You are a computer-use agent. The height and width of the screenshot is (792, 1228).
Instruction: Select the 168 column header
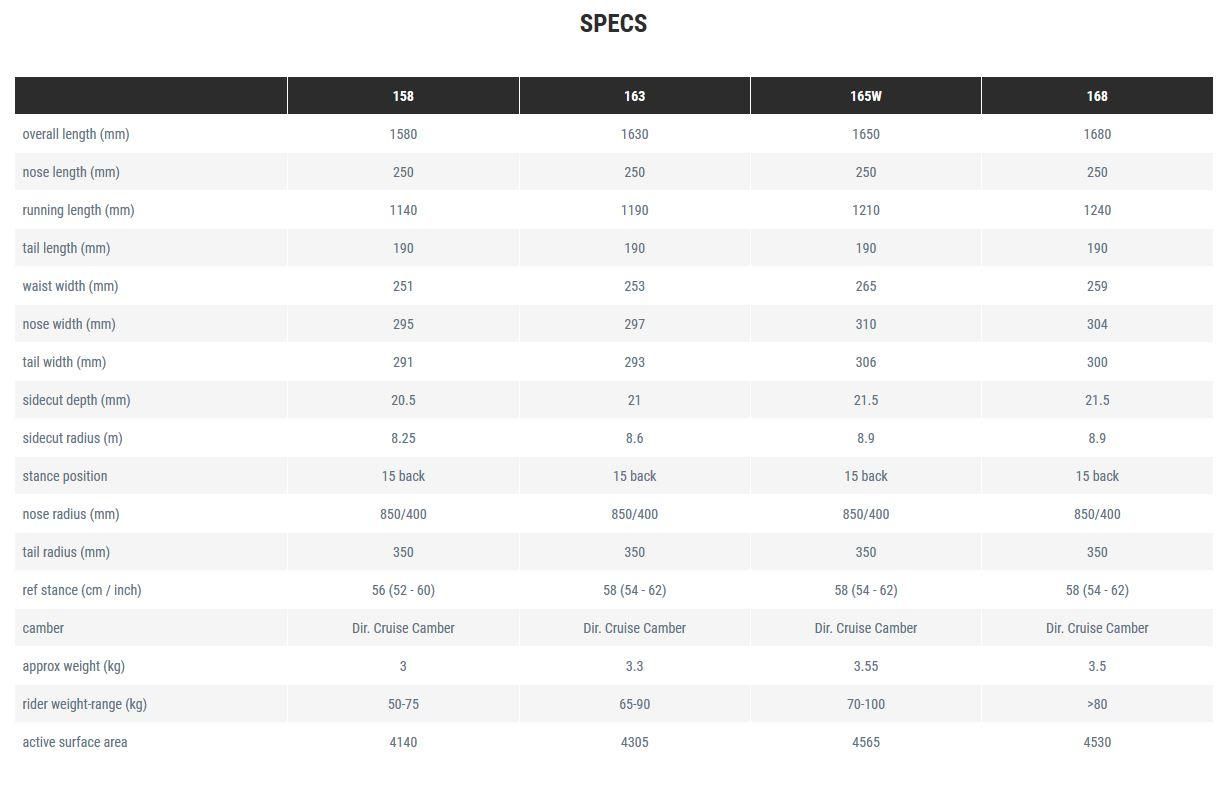(x=1097, y=96)
